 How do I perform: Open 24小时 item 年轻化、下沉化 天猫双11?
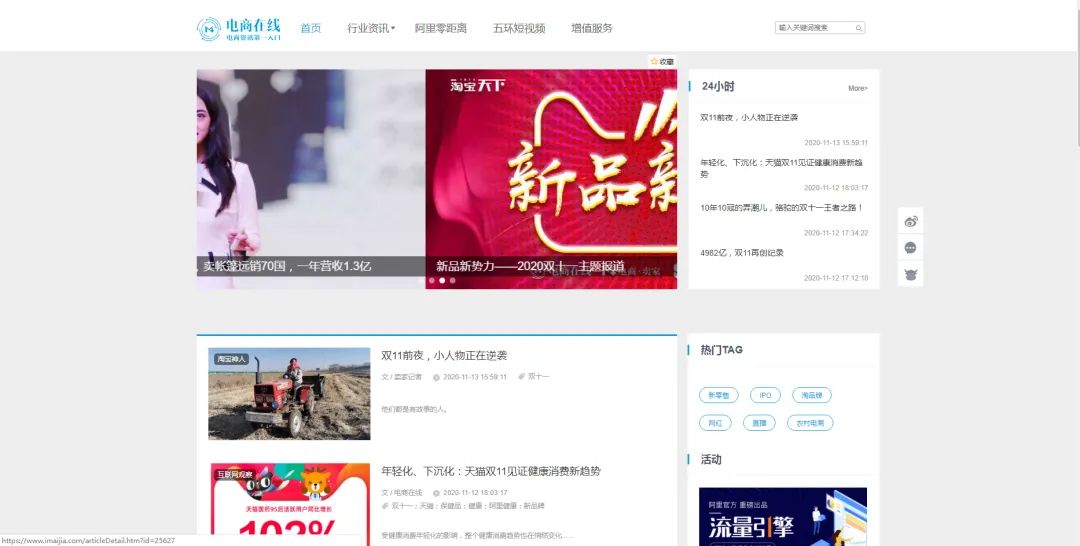tap(781, 168)
